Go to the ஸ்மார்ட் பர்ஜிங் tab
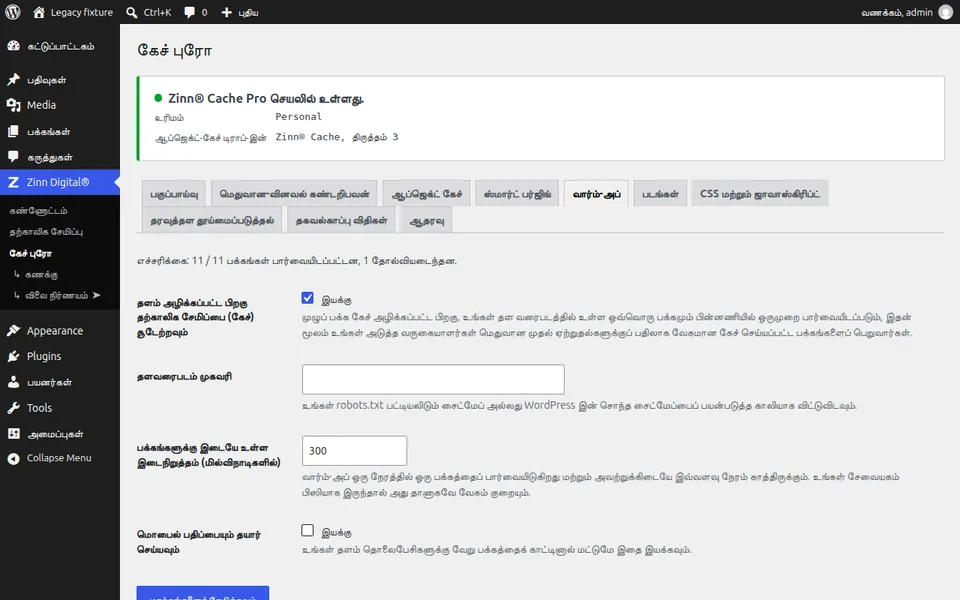 pos(517,194)
